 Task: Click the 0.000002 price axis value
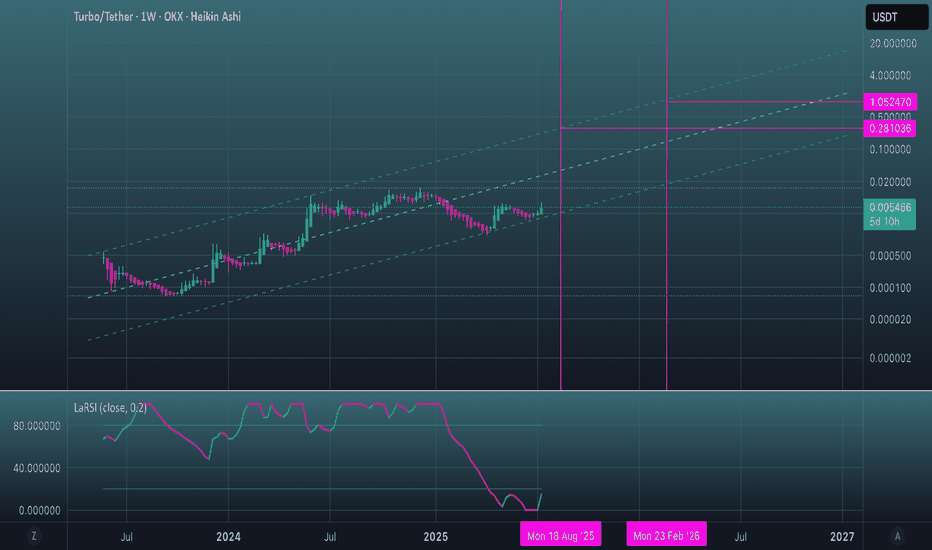pos(890,358)
